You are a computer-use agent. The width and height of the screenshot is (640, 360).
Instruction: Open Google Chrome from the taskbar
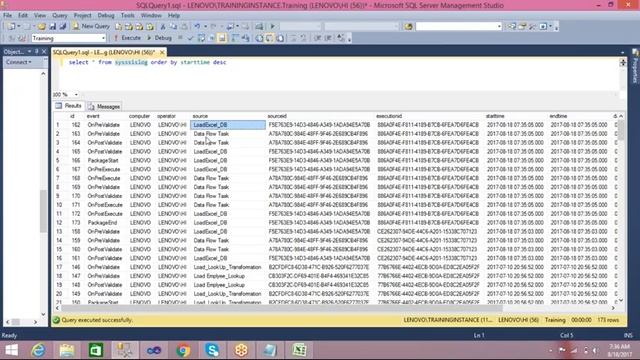pos(183,350)
